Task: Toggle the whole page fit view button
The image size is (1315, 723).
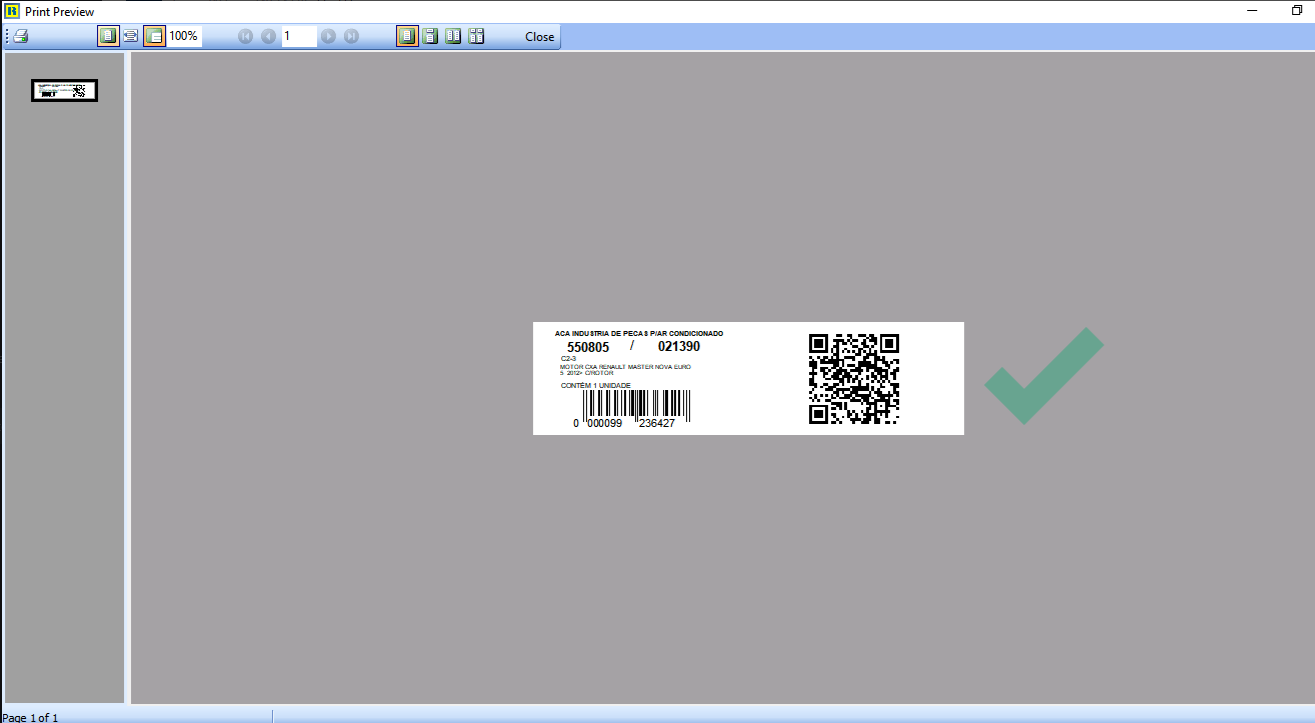Action: coord(108,36)
